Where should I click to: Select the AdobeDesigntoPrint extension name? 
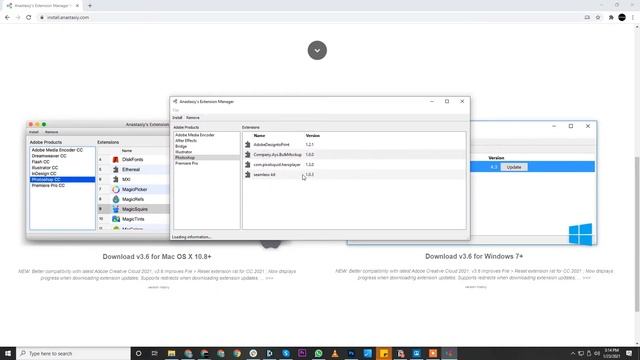click(271, 144)
